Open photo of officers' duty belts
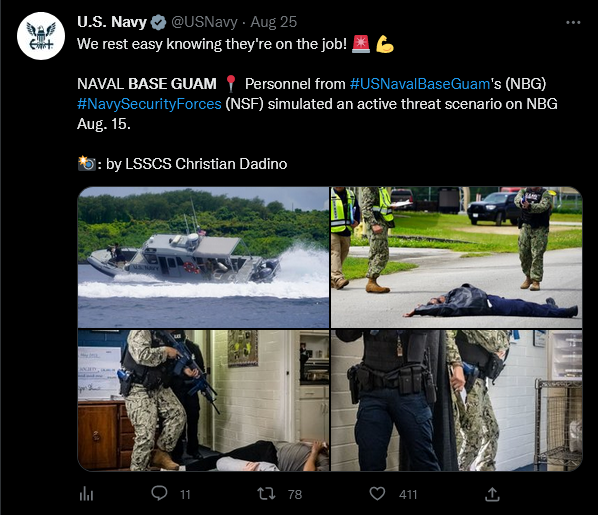This screenshot has height=515, width=598. pos(457,401)
